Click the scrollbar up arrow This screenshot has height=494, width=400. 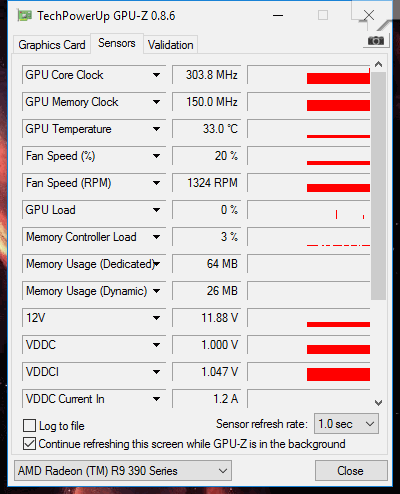(x=378, y=64)
